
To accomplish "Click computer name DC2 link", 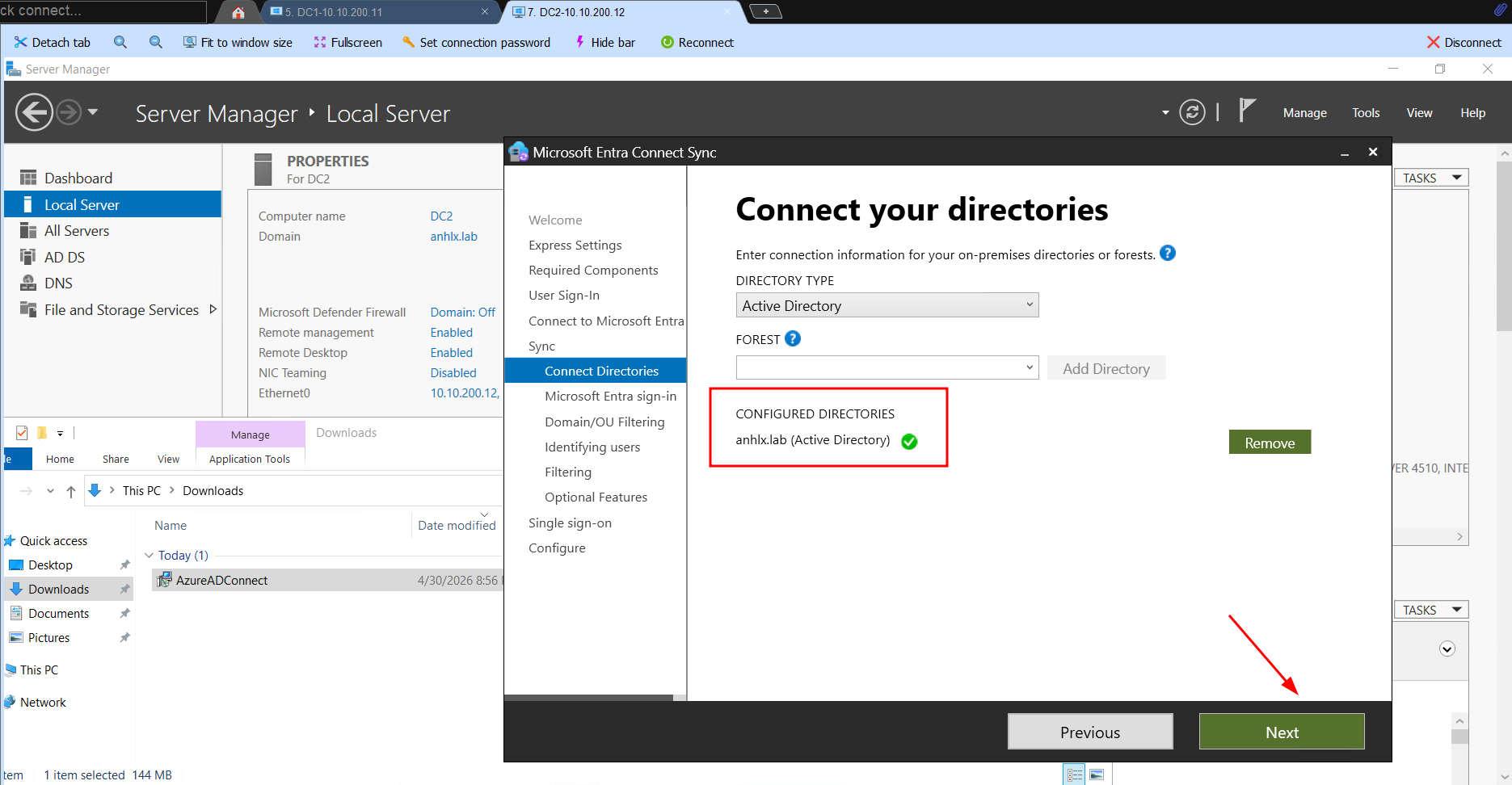I will (x=441, y=216).
